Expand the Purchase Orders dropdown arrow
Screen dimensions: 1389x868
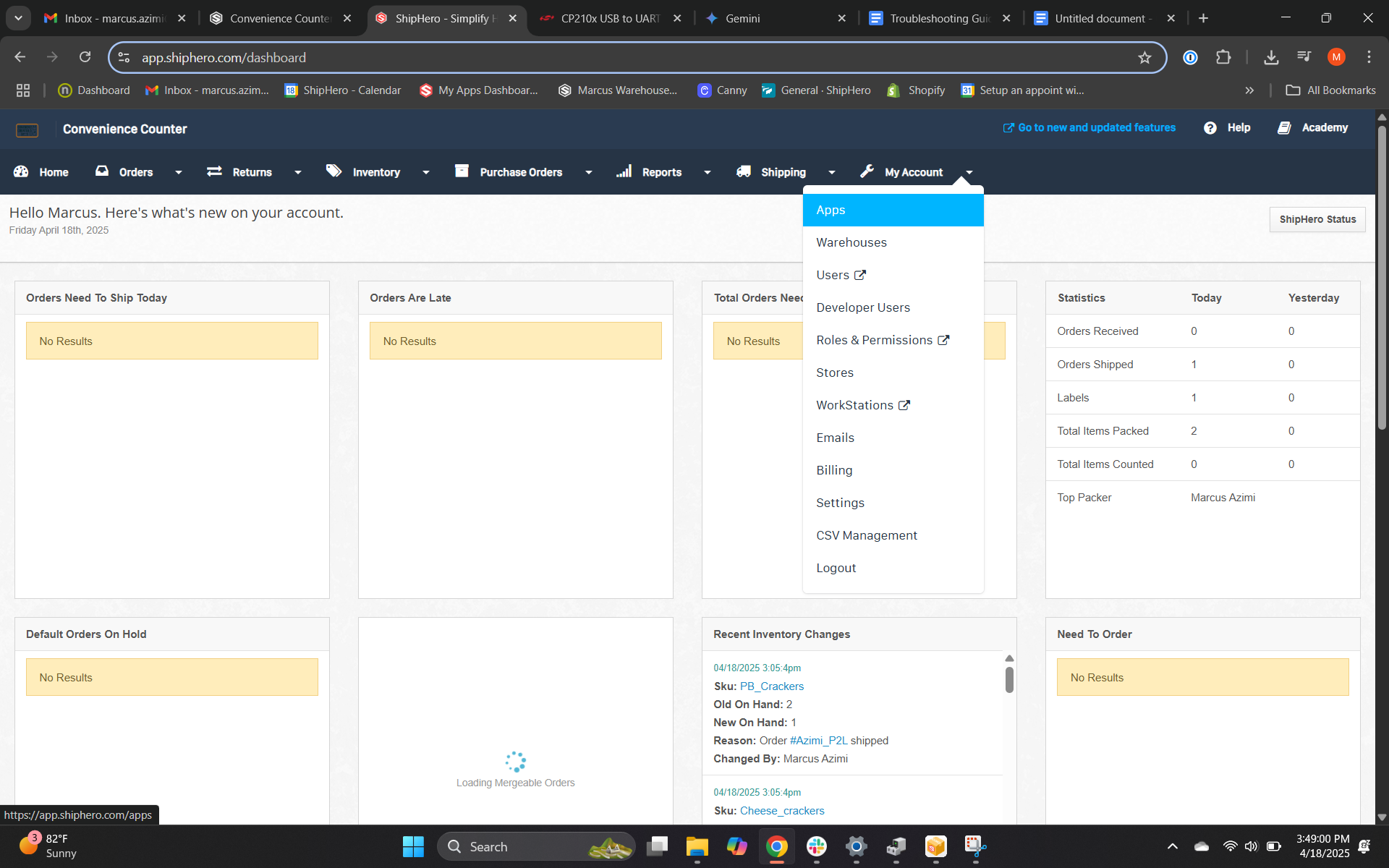click(588, 172)
